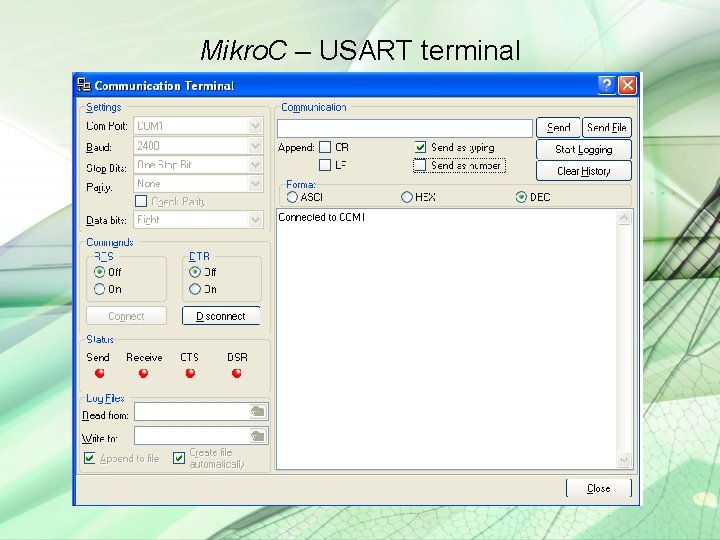Toggle the Check Parity checkbox

[141, 201]
